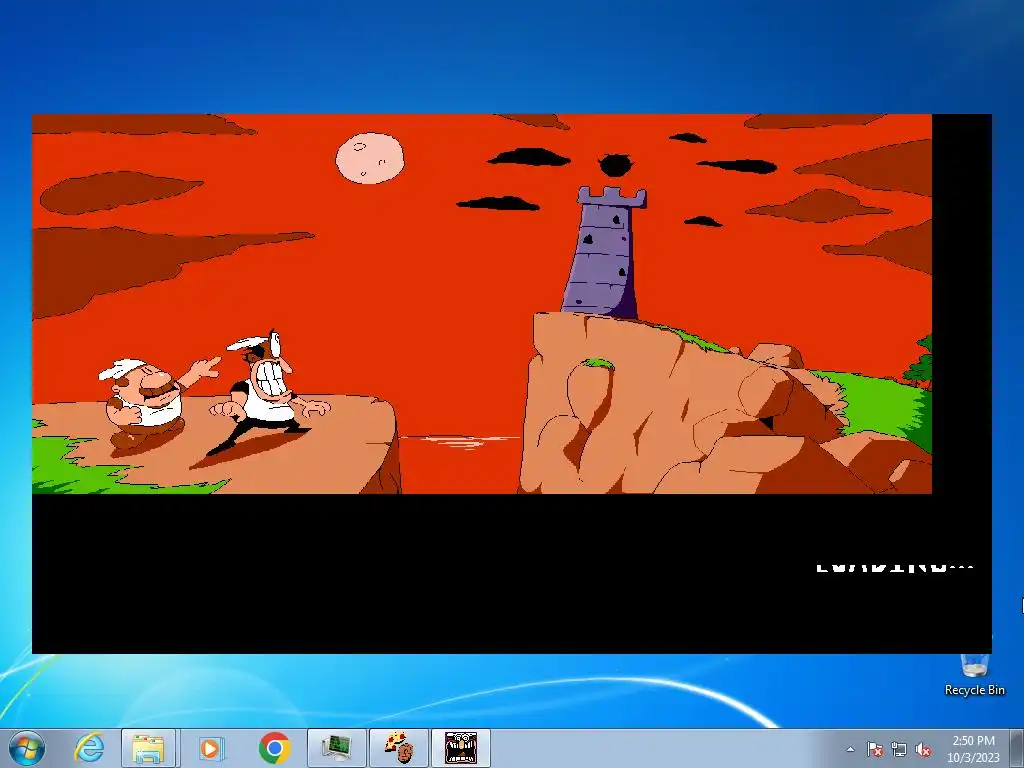Click the grinning chef character Peppino
The height and width of the screenshot is (768, 1024).
click(x=269, y=394)
